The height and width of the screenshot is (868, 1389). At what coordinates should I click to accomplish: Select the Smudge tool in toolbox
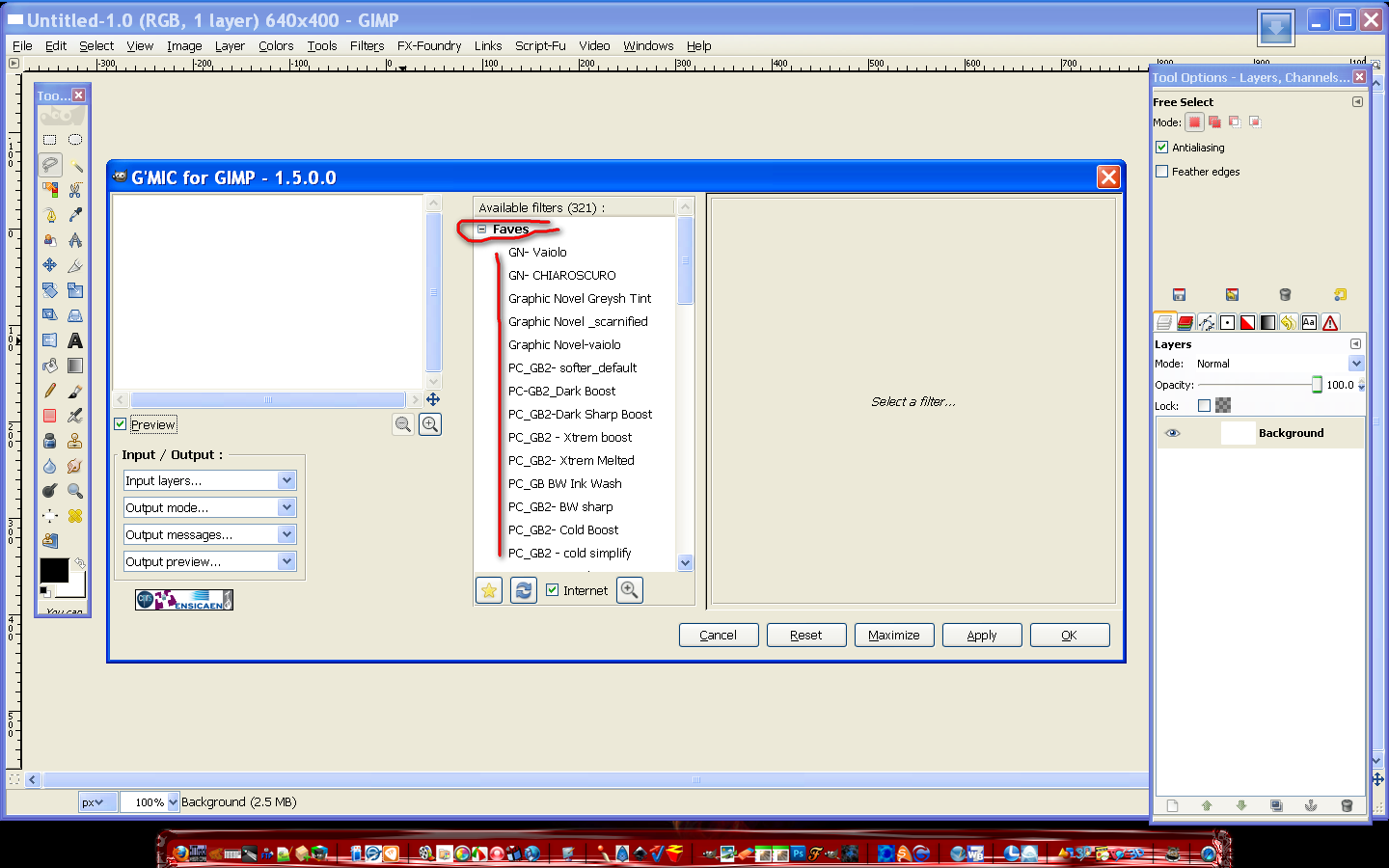click(75, 466)
